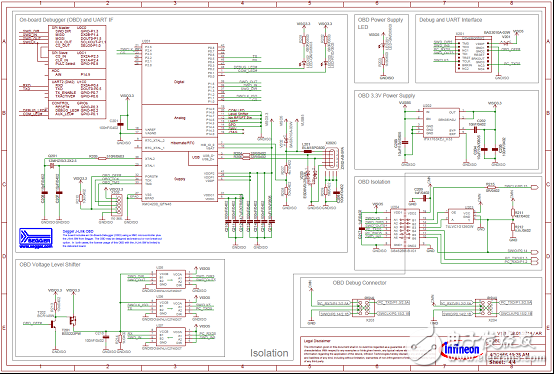Click the 'OBD 3.3V Power Supply' heading
The image size is (554, 374).
(386, 96)
